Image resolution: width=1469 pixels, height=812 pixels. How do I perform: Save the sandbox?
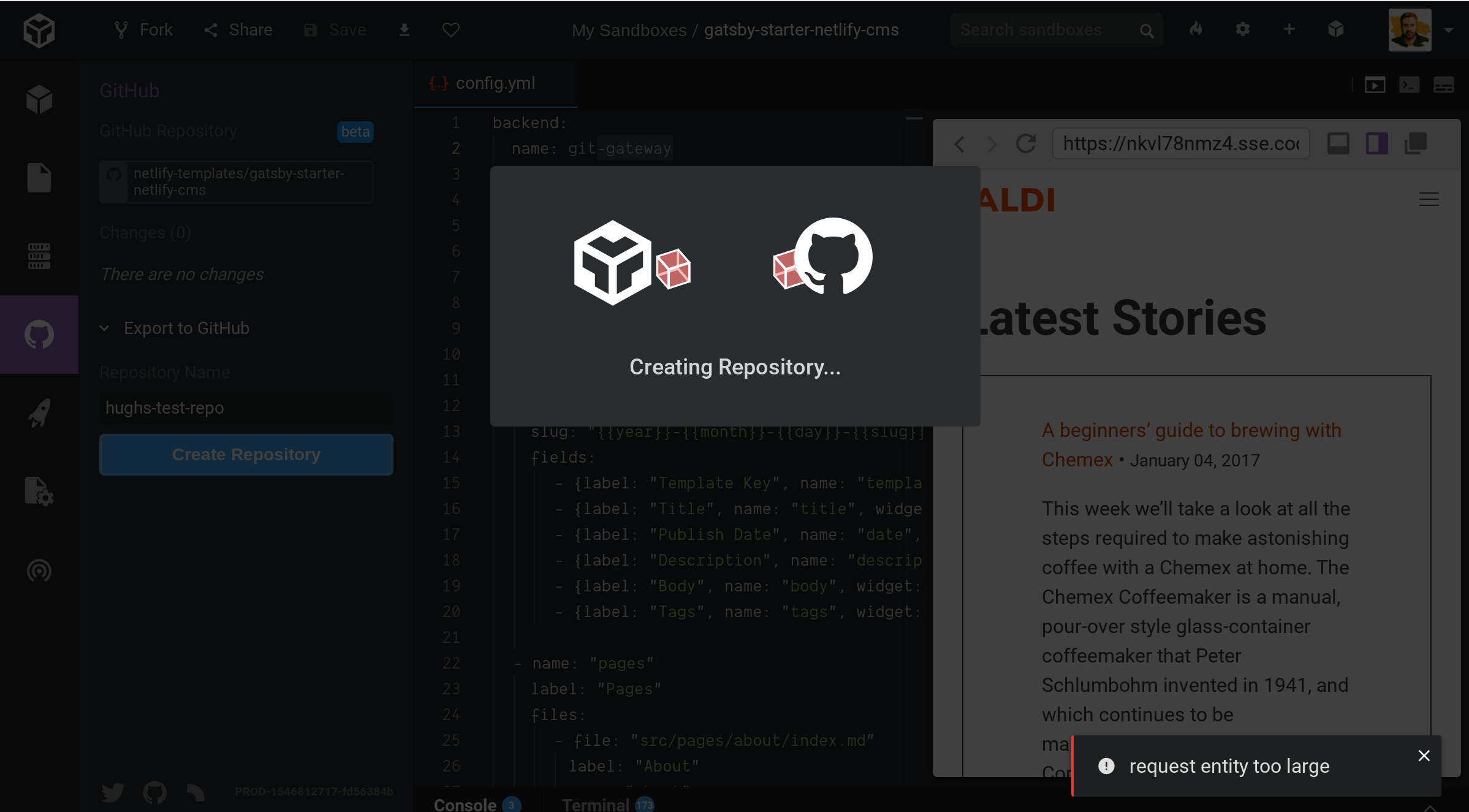335,30
